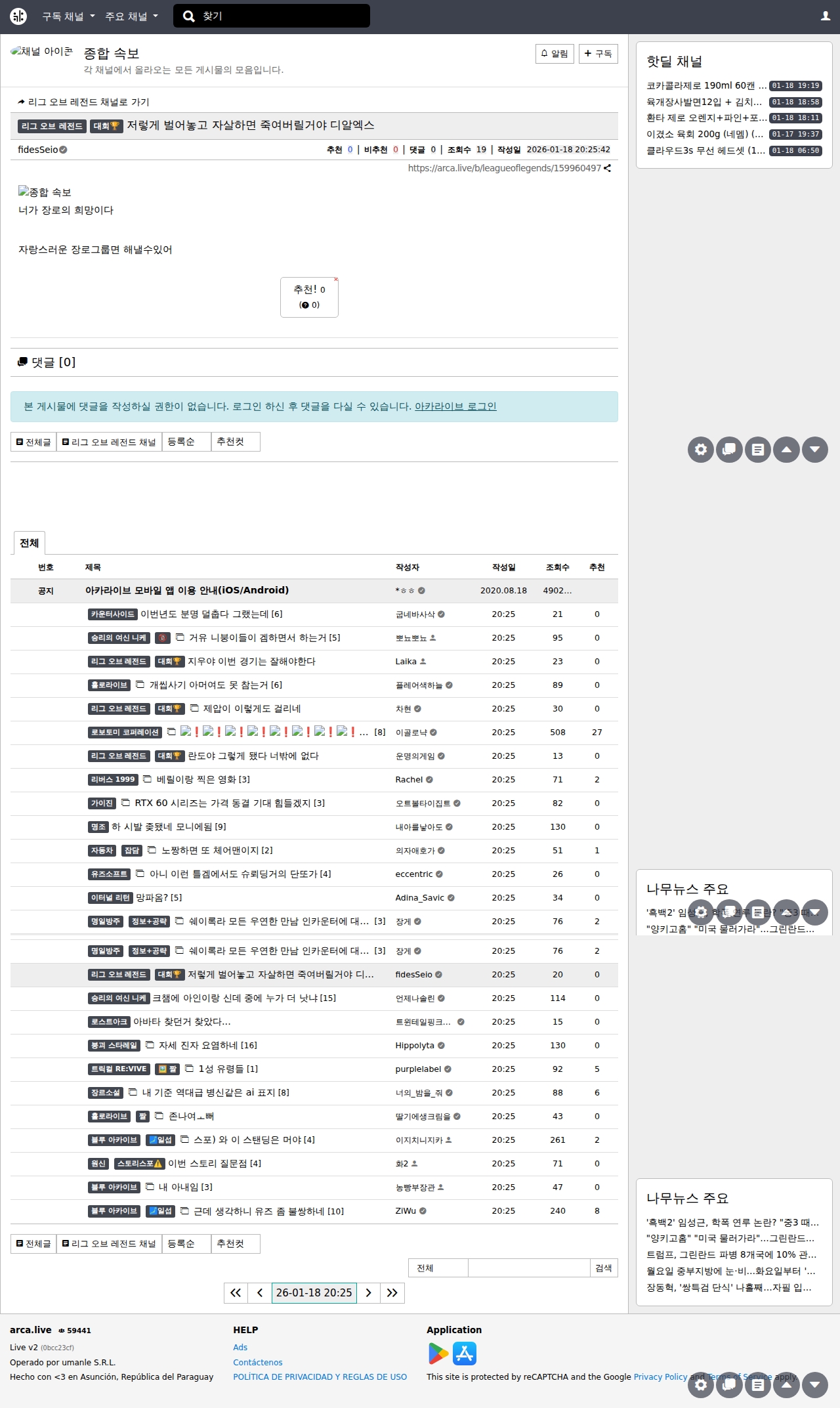The width and height of the screenshot is (840, 1408).
Task: Go to the first page with double-left chevron
Action: (x=236, y=1292)
